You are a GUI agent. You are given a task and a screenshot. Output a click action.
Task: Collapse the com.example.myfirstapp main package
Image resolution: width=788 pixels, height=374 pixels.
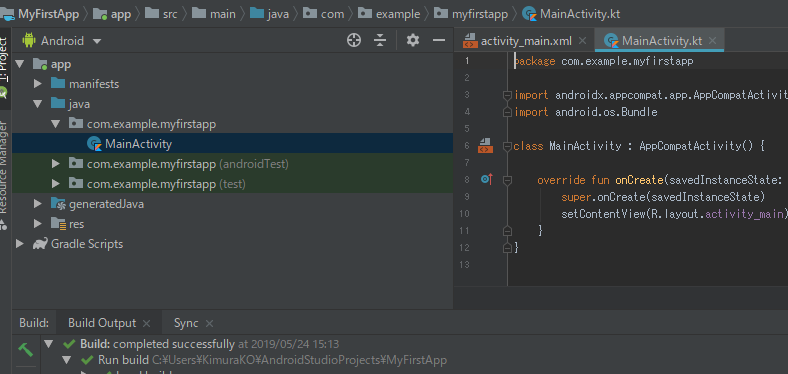click(x=56, y=124)
